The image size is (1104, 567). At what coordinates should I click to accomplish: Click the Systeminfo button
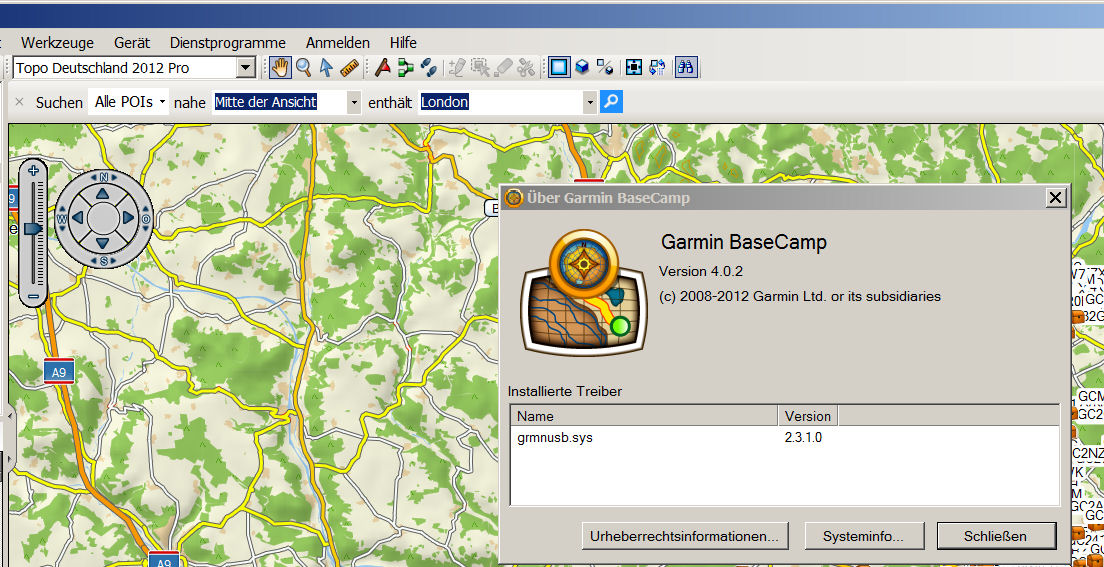coord(863,536)
